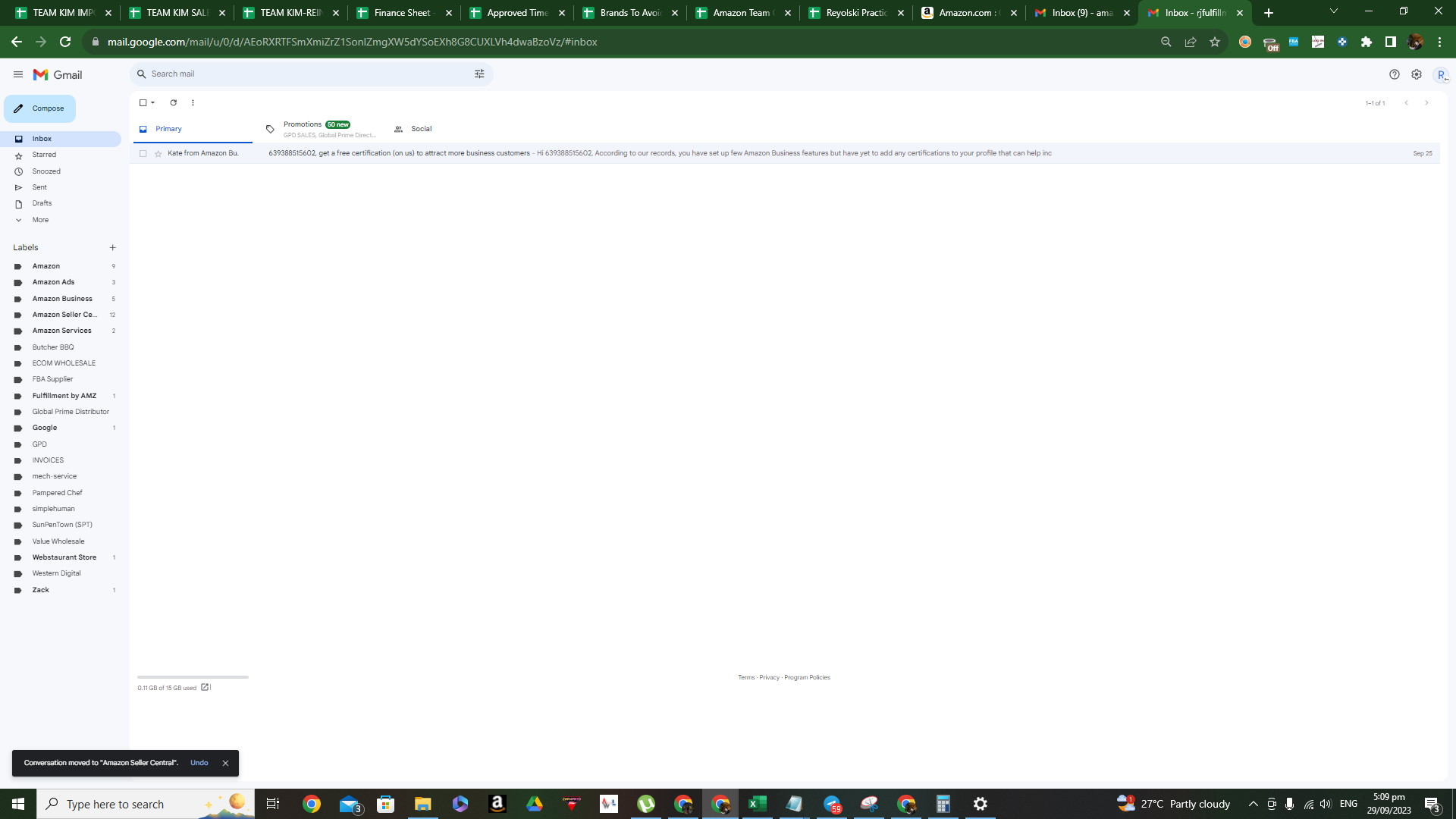Show hidden system tray icons
This screenshot has width=1456, height=819.
tap(1254, 804)
